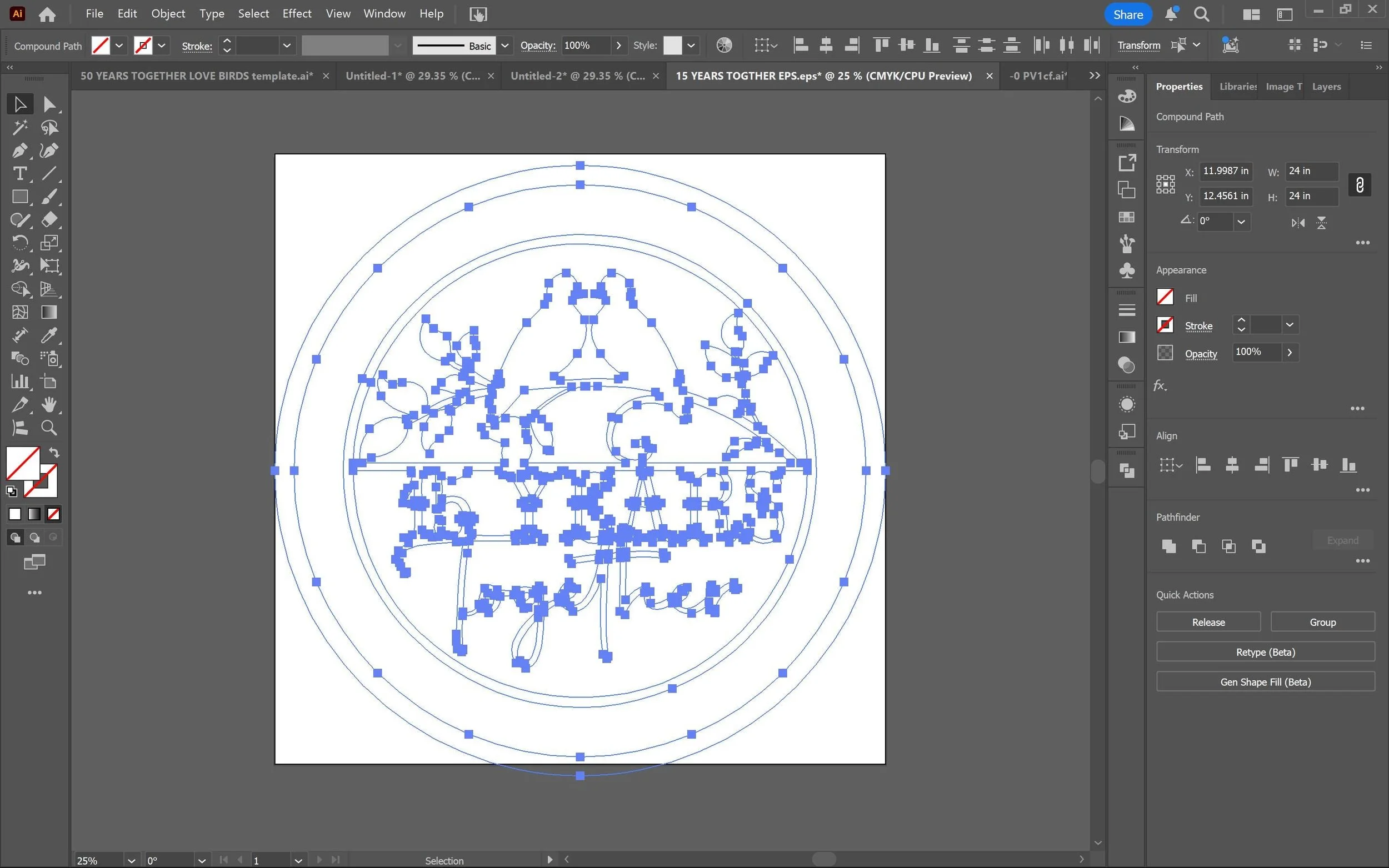The image size is (1389, 868).
Task: Select the Paintbrush tool
Action: click(x=49, y=197)
